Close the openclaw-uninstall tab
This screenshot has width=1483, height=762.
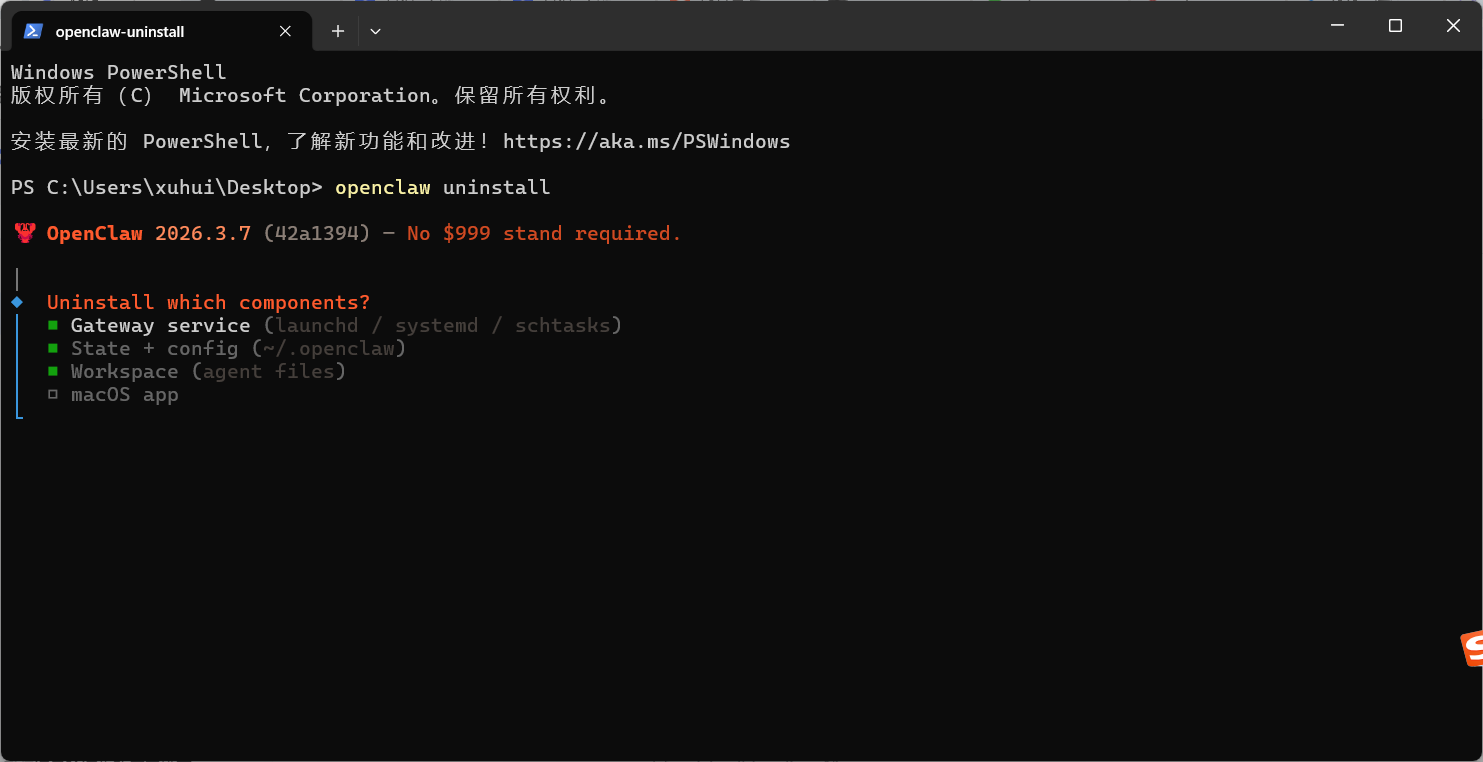pyautogui.click(x=285, y=31)
